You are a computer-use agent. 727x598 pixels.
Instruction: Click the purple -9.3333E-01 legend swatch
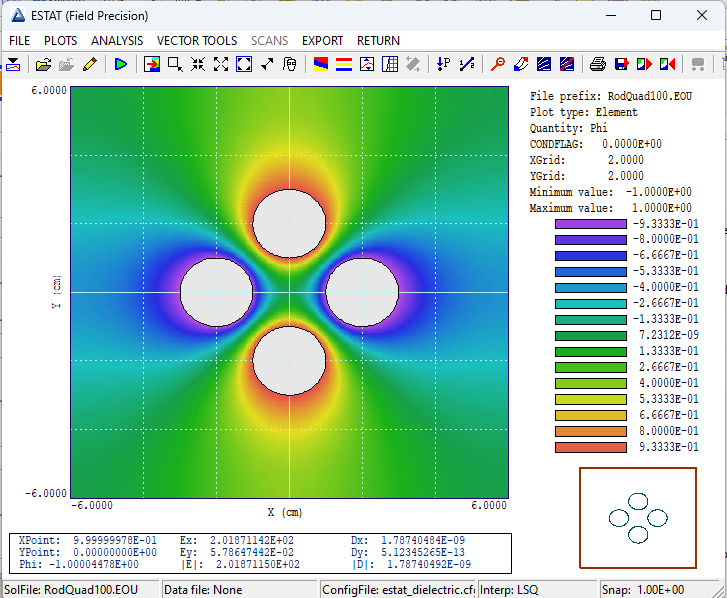[x=590, y=224]
